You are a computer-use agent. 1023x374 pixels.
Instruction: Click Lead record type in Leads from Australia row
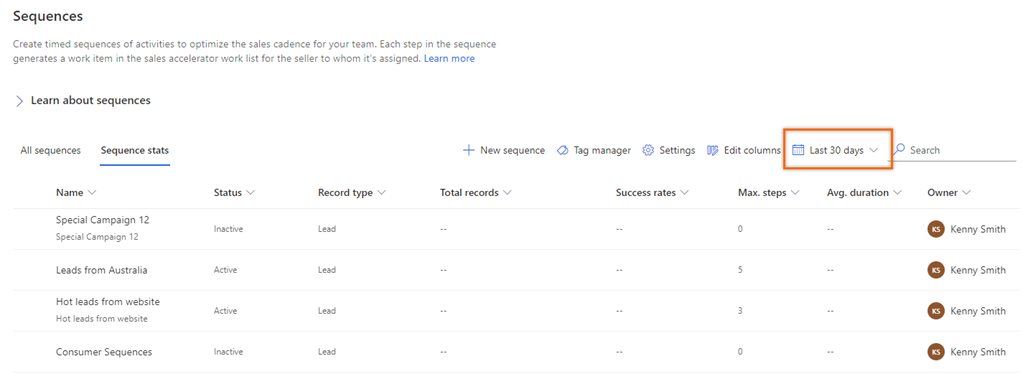tap(327, 270)
